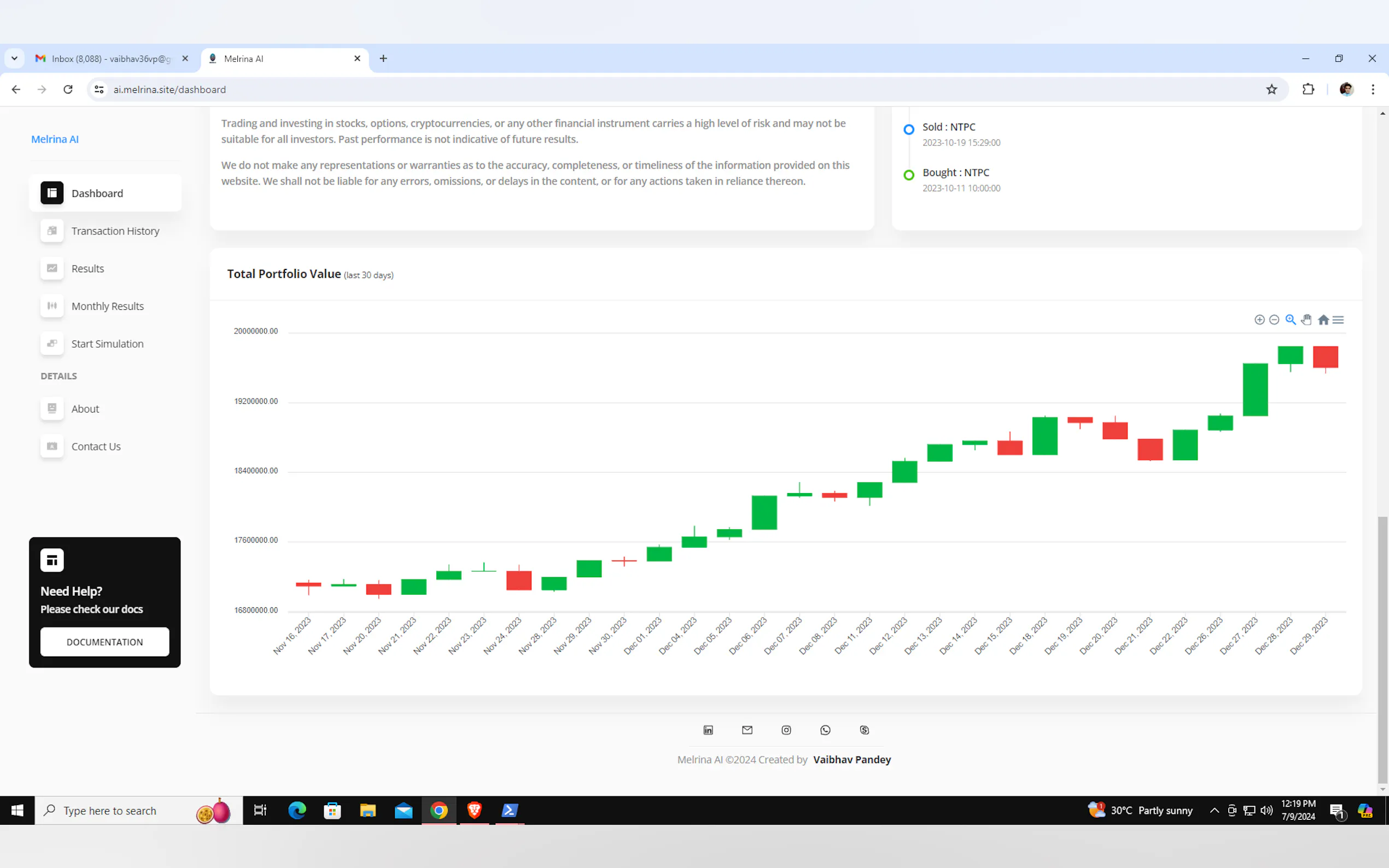Activate the selection zoom magnifier tool

click(1290, 320)
